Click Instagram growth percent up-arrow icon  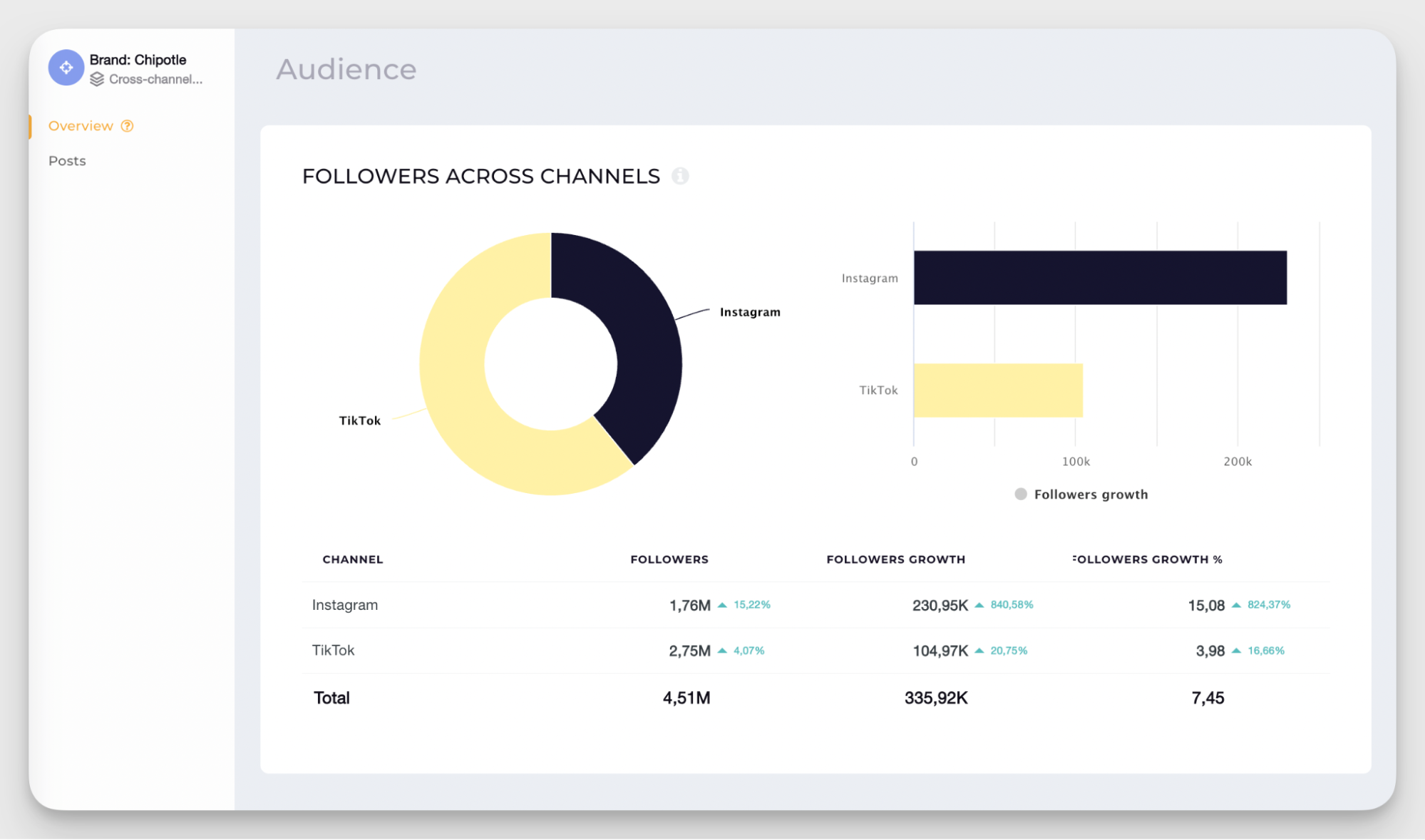click(x=1237, y=605)
